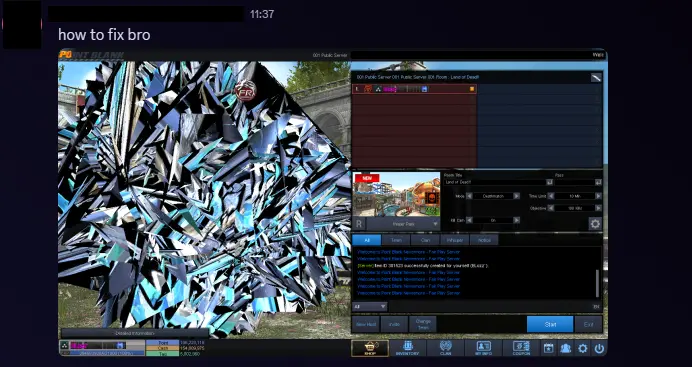
Task: Decrease Objective with left arrow
Action: [551, 208]
